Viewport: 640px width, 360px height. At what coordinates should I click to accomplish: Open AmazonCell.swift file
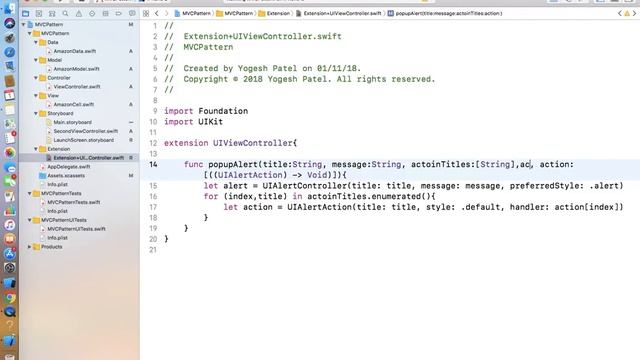[x=73, y=104]
